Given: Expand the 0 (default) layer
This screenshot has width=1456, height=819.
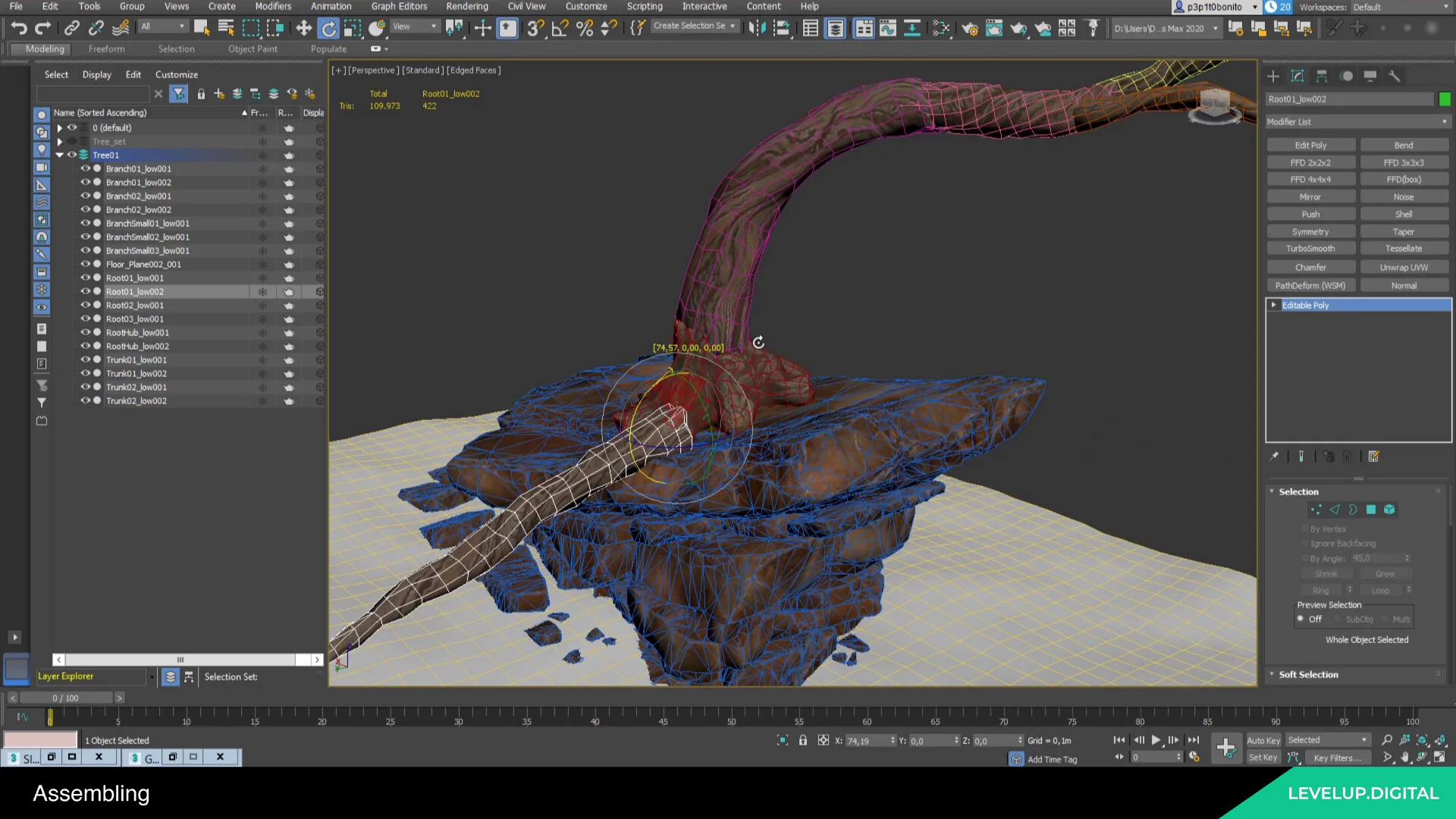Looking at the screenshot, I should (59, 128).
